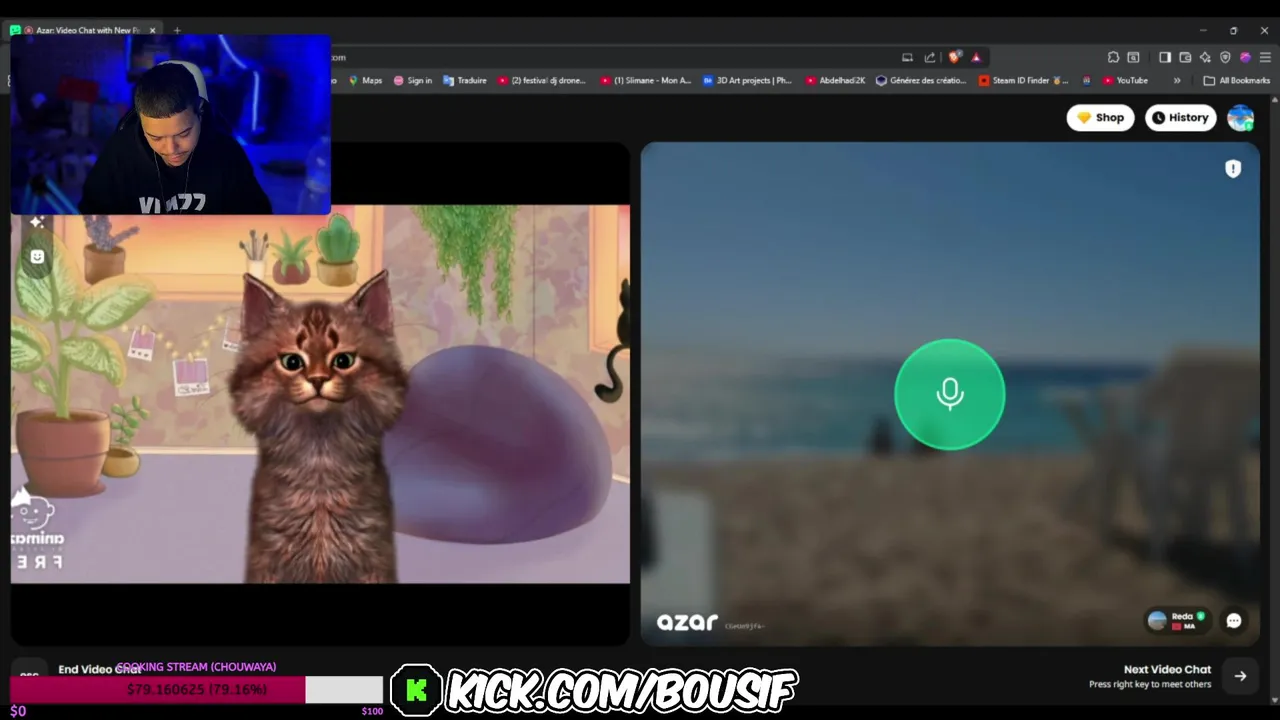The image size is (1280, 720).
Task: Open the Brave VPN shield icon
Action: click(x=1225, y=57)
